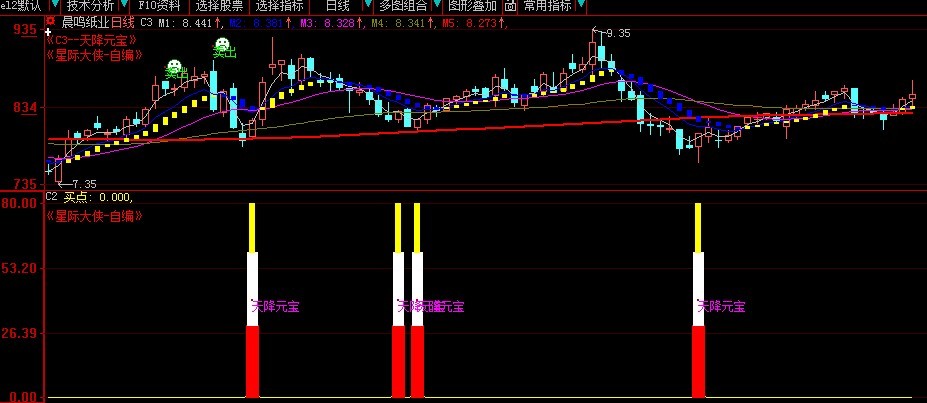Click the 买点: 0.000 readout
This screenshot has width=927, height=403.
(x=98, y=197)
